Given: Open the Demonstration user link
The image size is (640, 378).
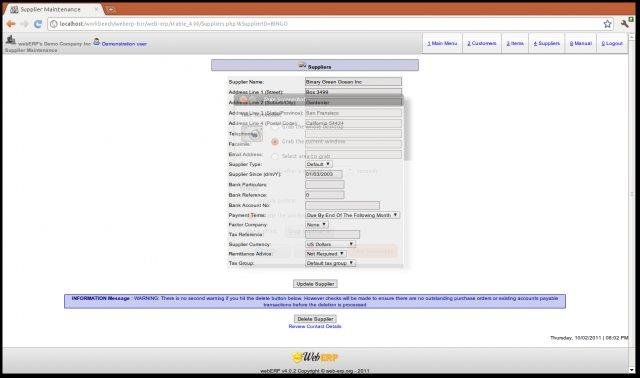Looking at the screenshot, I should point(124,44).
